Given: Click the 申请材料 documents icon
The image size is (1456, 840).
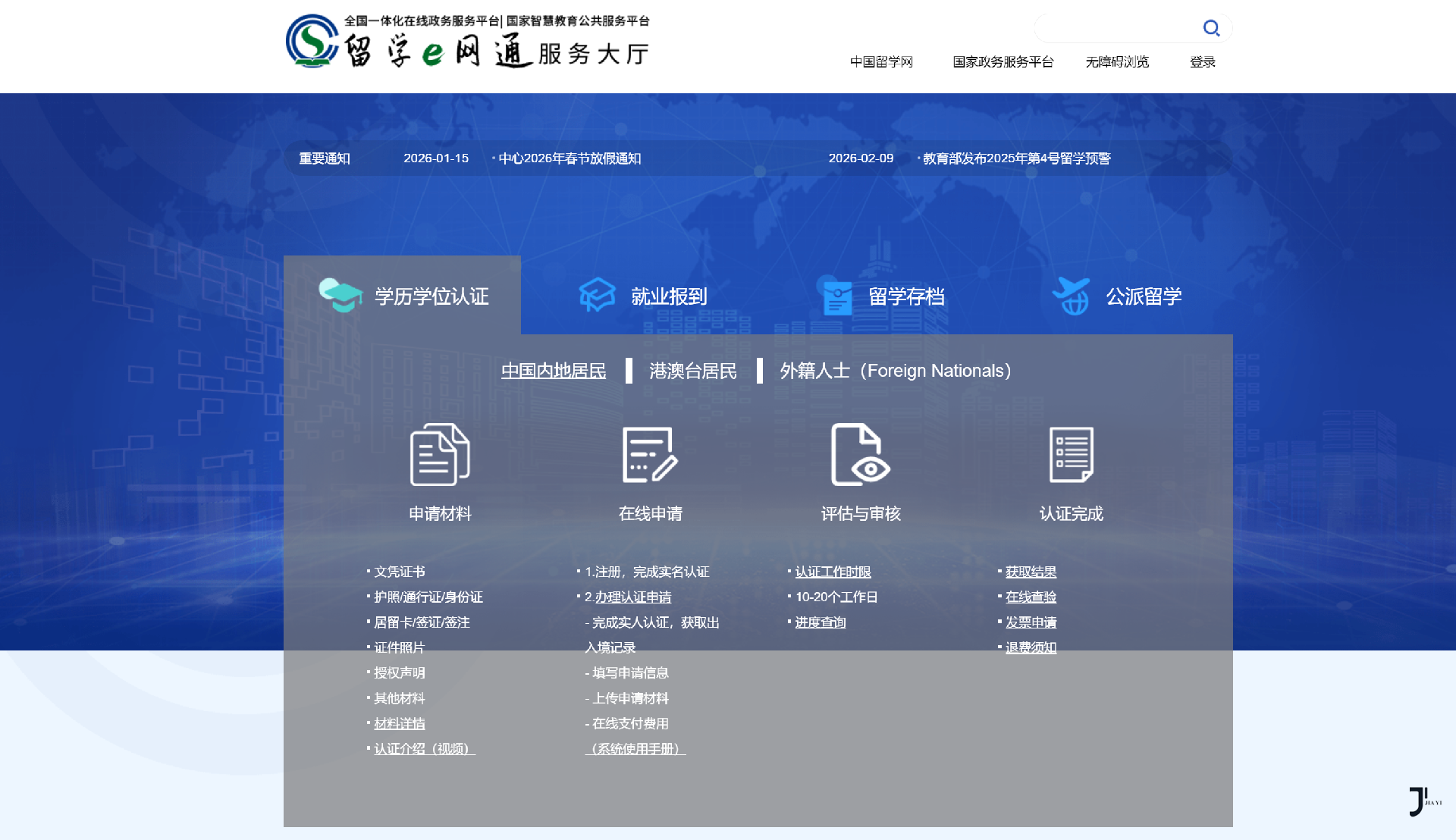Looking at the screenshot, I should tap(440, 453).
